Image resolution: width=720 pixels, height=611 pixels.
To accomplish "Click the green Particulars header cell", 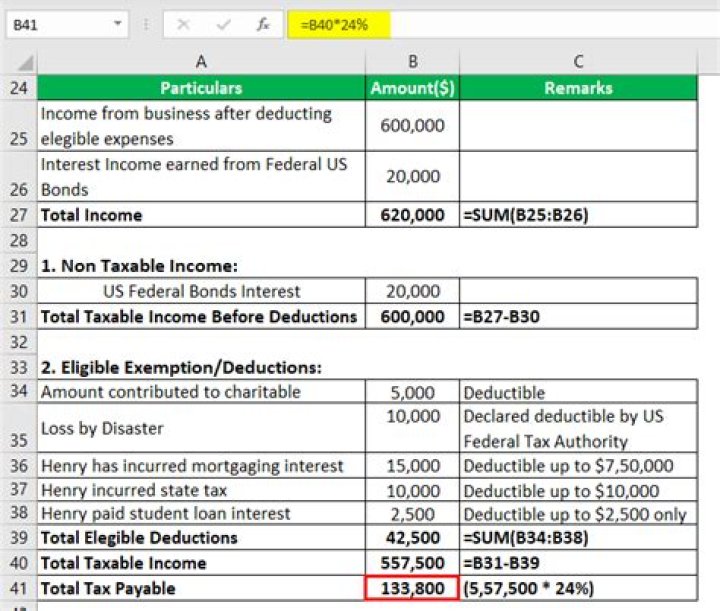I will [x=201, y=88].
